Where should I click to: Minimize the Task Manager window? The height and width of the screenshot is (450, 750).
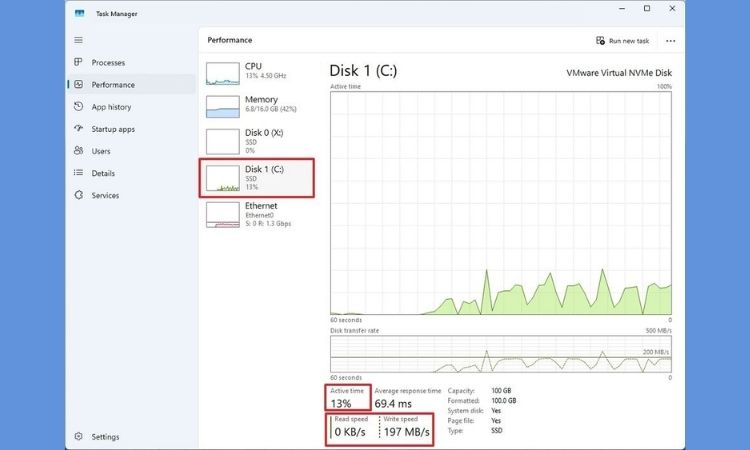pyautogui.click(x=622, y=9)
